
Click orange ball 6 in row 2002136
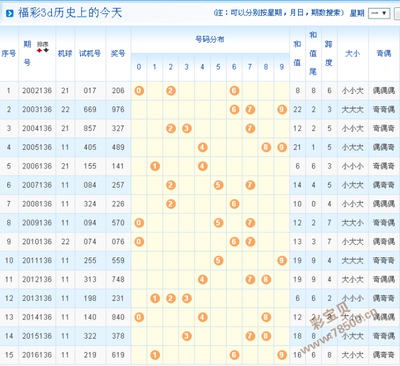234,91
